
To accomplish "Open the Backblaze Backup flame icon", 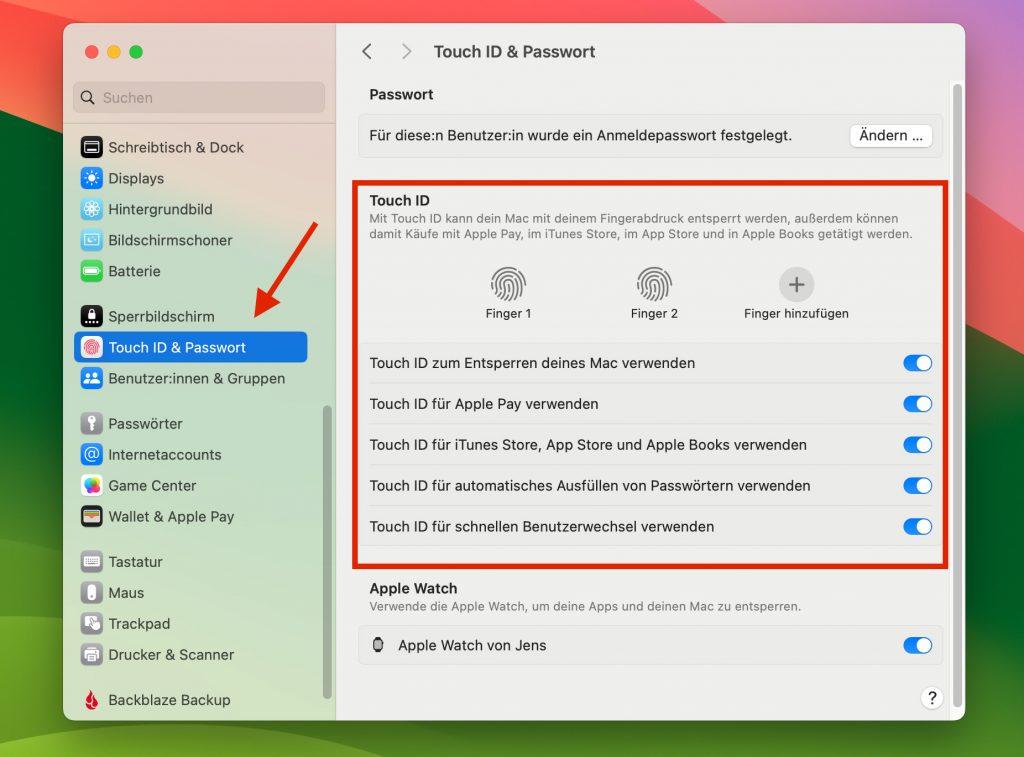I will coord(91,700).
